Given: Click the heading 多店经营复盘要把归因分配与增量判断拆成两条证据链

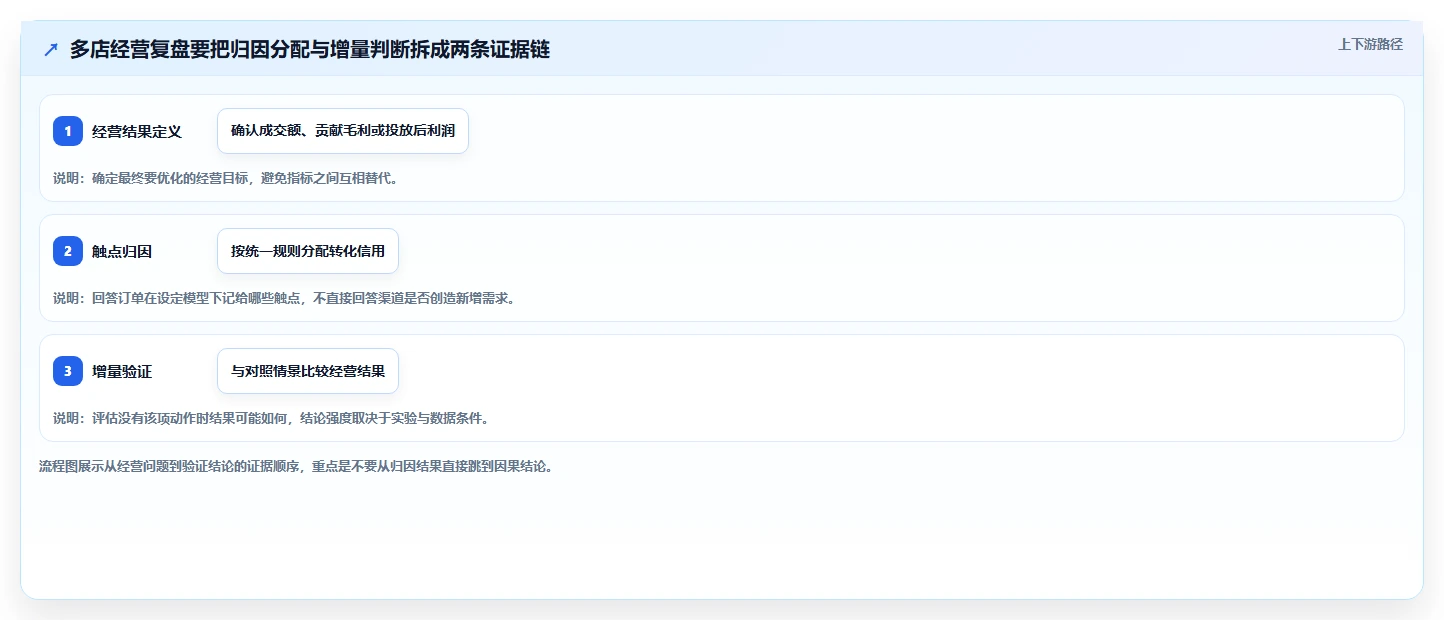Looking at the screenshot, I should (x=310, y=50).
